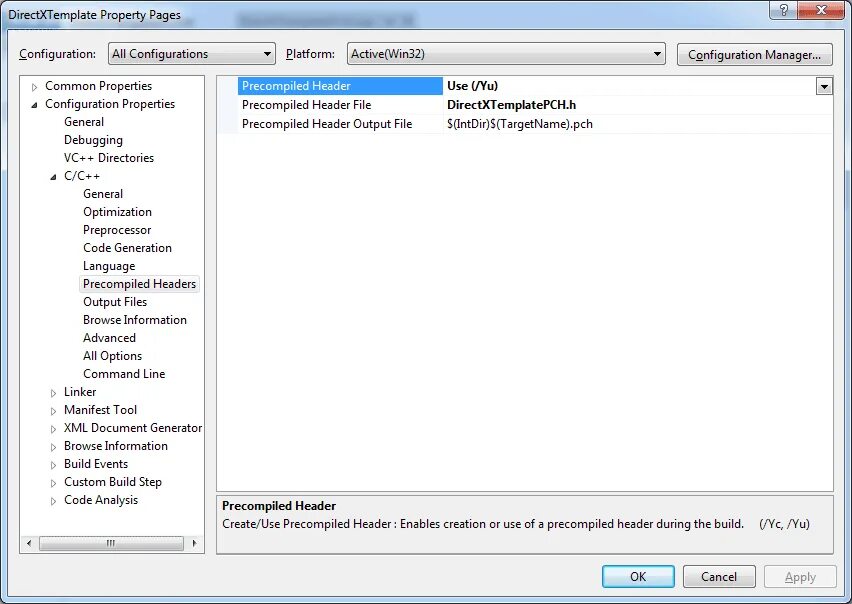Select the Code Analysis tree node
Screen dimensions: 852x604
(101, 500)
